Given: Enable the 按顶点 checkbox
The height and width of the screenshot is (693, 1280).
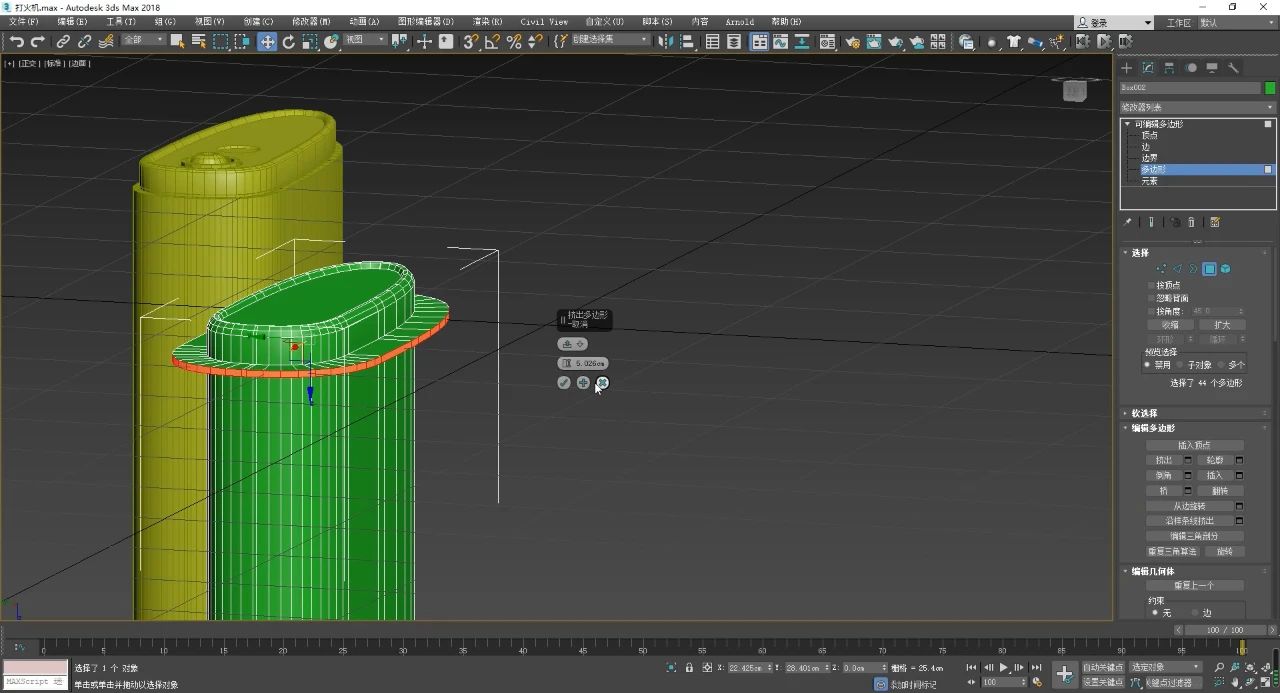Looking at the screenshot, I should point(1152,285).
